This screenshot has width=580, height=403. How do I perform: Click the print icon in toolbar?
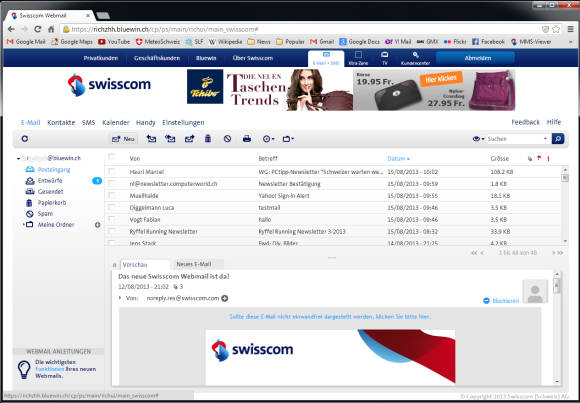pyautogui.click(x=247, y=139)
